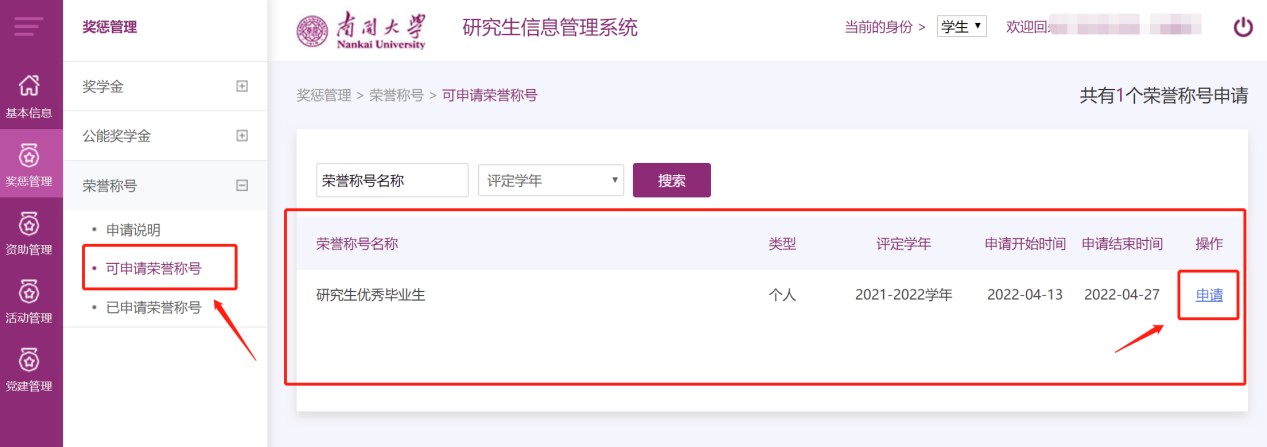This screenshot has width=1267, height=447.
Task: Click the Nankai University logo
Action: [x=362, y=29]
